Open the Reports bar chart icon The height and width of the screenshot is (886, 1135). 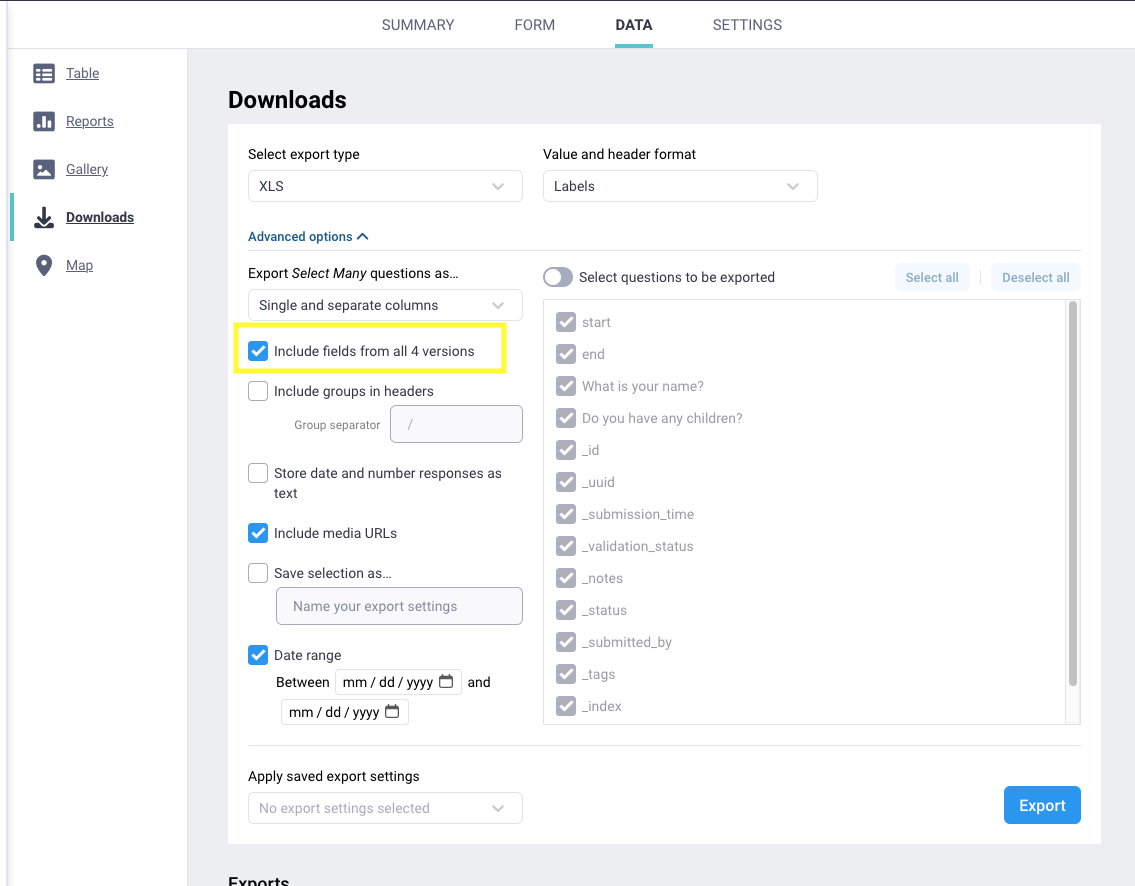pyautogui.click(x=44, y=121)
